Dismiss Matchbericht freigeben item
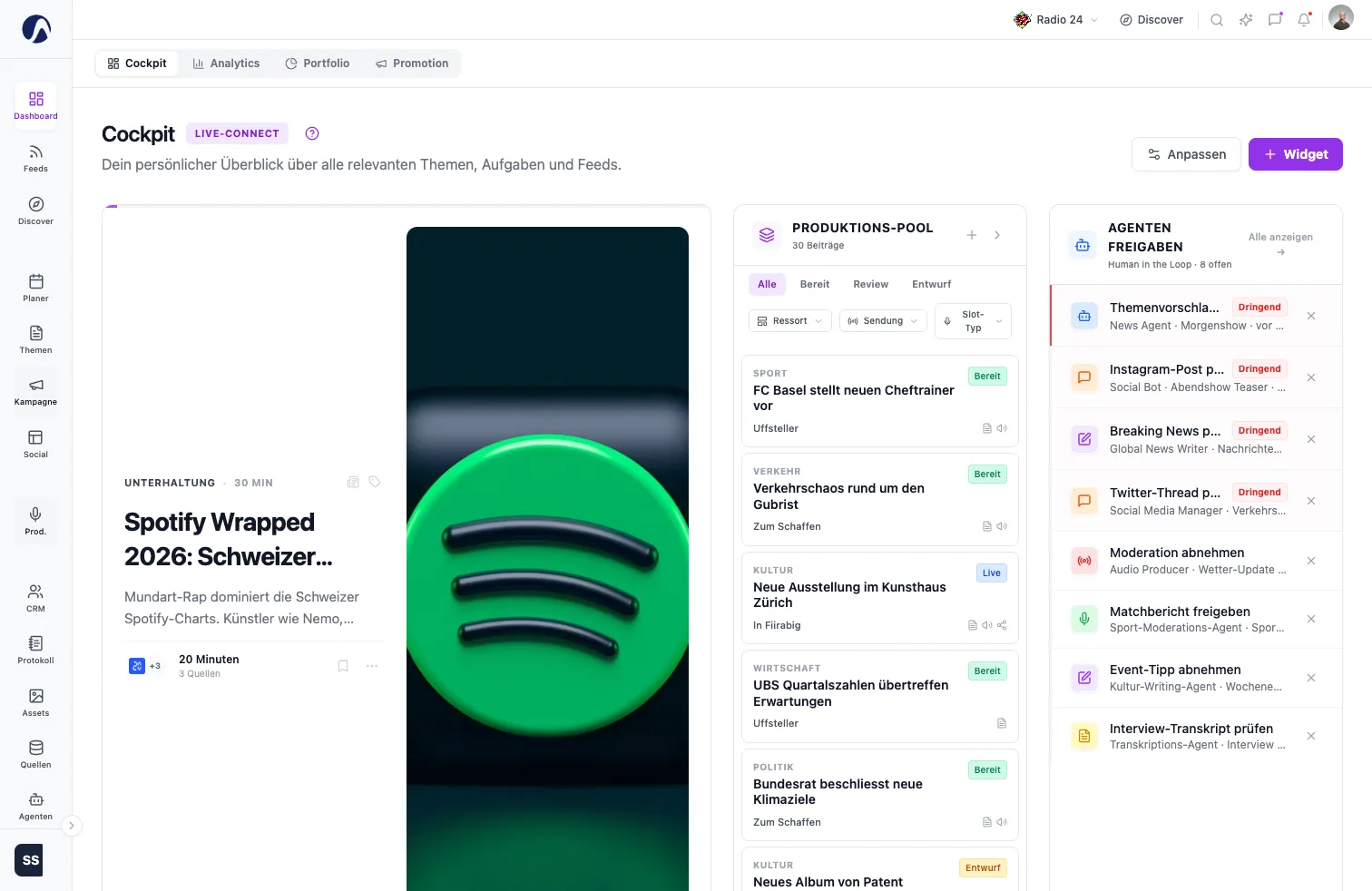 click(1311, 619)
